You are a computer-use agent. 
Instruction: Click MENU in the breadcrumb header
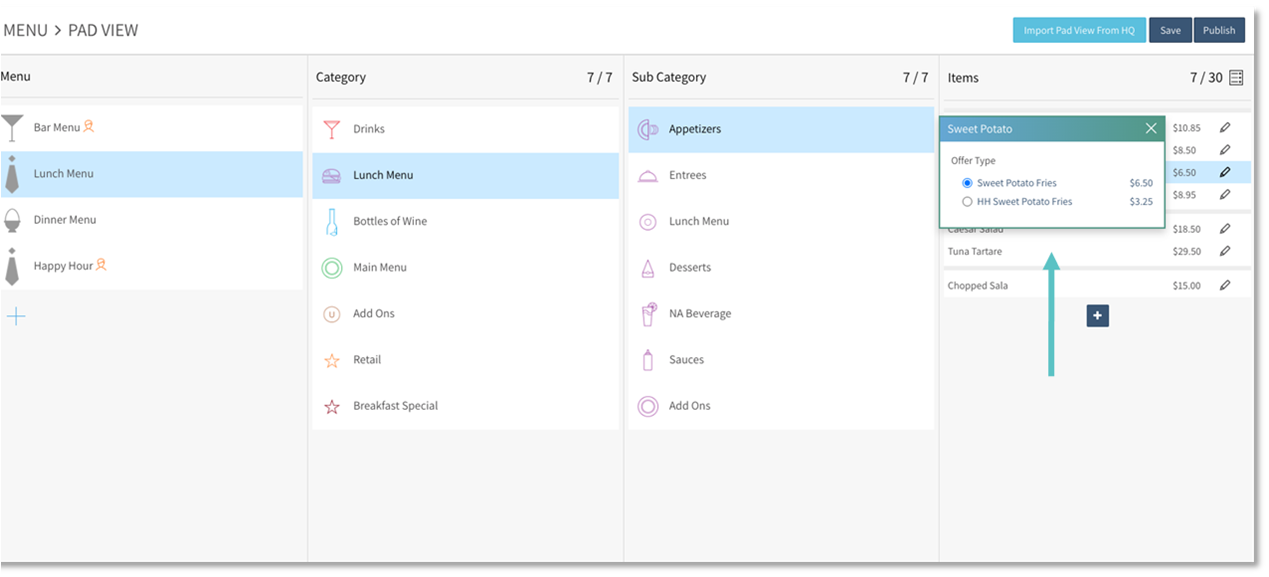(x=25, y=30)
